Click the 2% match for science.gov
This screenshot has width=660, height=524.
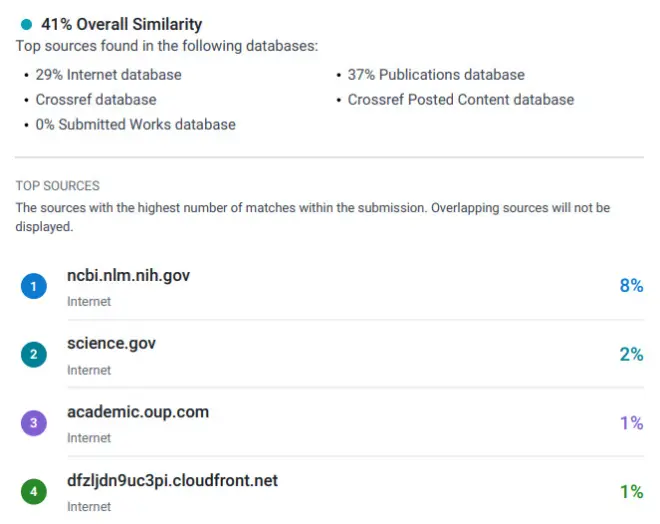pyautogui.click(x=631, y=354)
